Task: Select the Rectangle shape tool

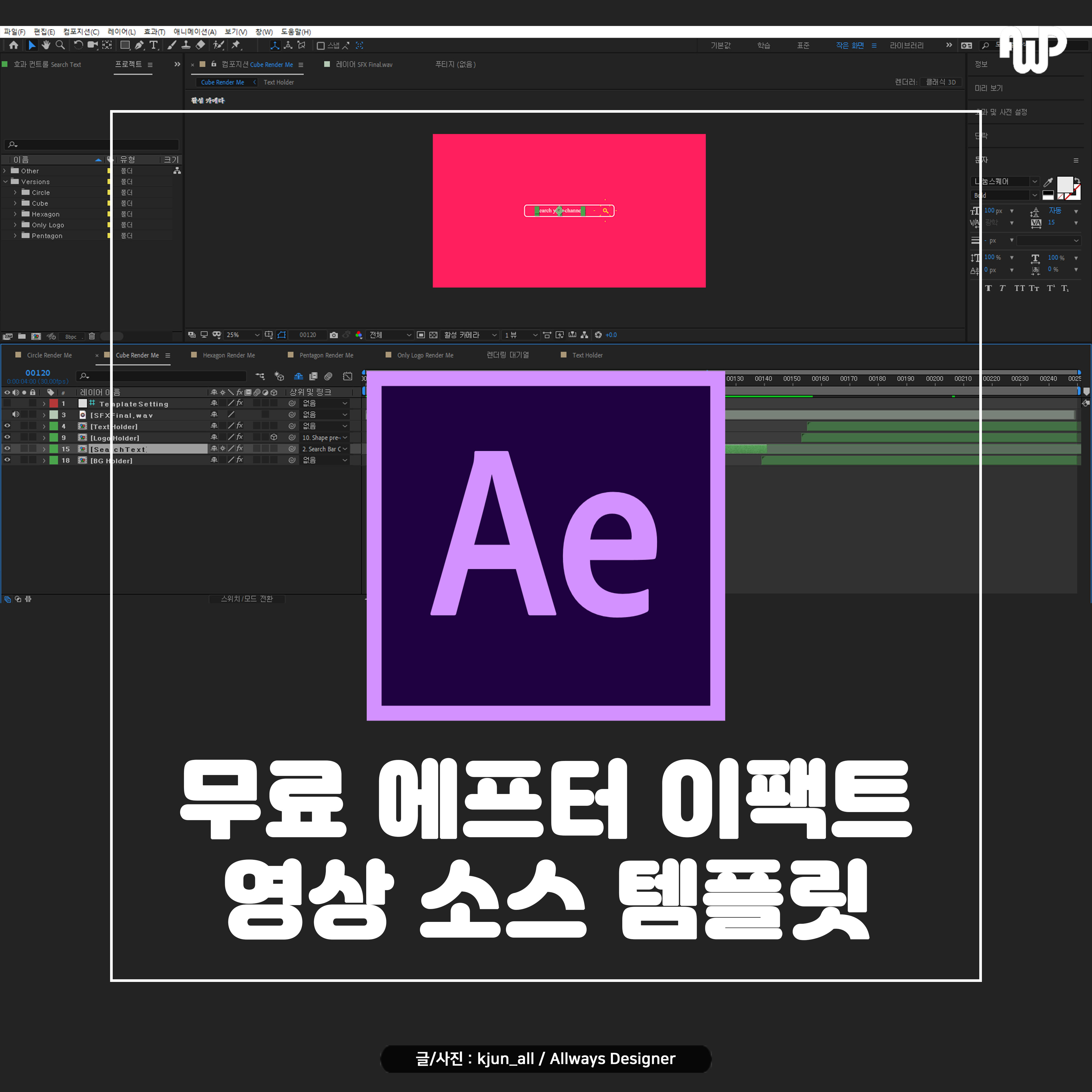Action: click(125, 45)
